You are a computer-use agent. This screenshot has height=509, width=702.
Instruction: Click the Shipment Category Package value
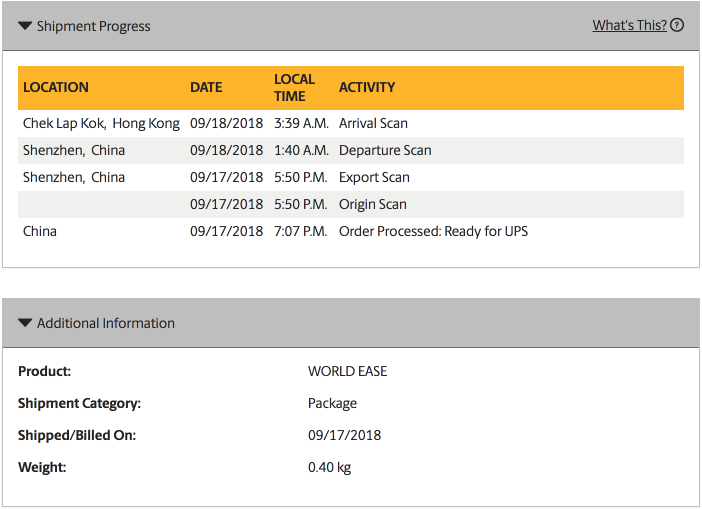click(x=332, y=403)
